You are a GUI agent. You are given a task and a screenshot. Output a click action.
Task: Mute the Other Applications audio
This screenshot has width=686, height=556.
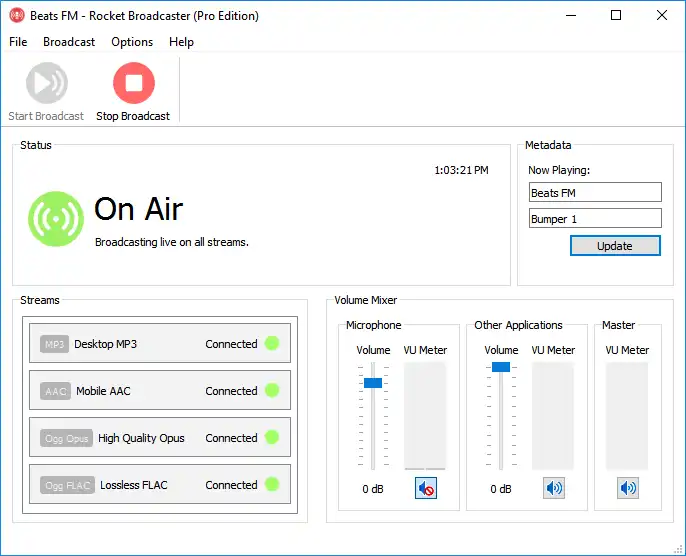554,488
